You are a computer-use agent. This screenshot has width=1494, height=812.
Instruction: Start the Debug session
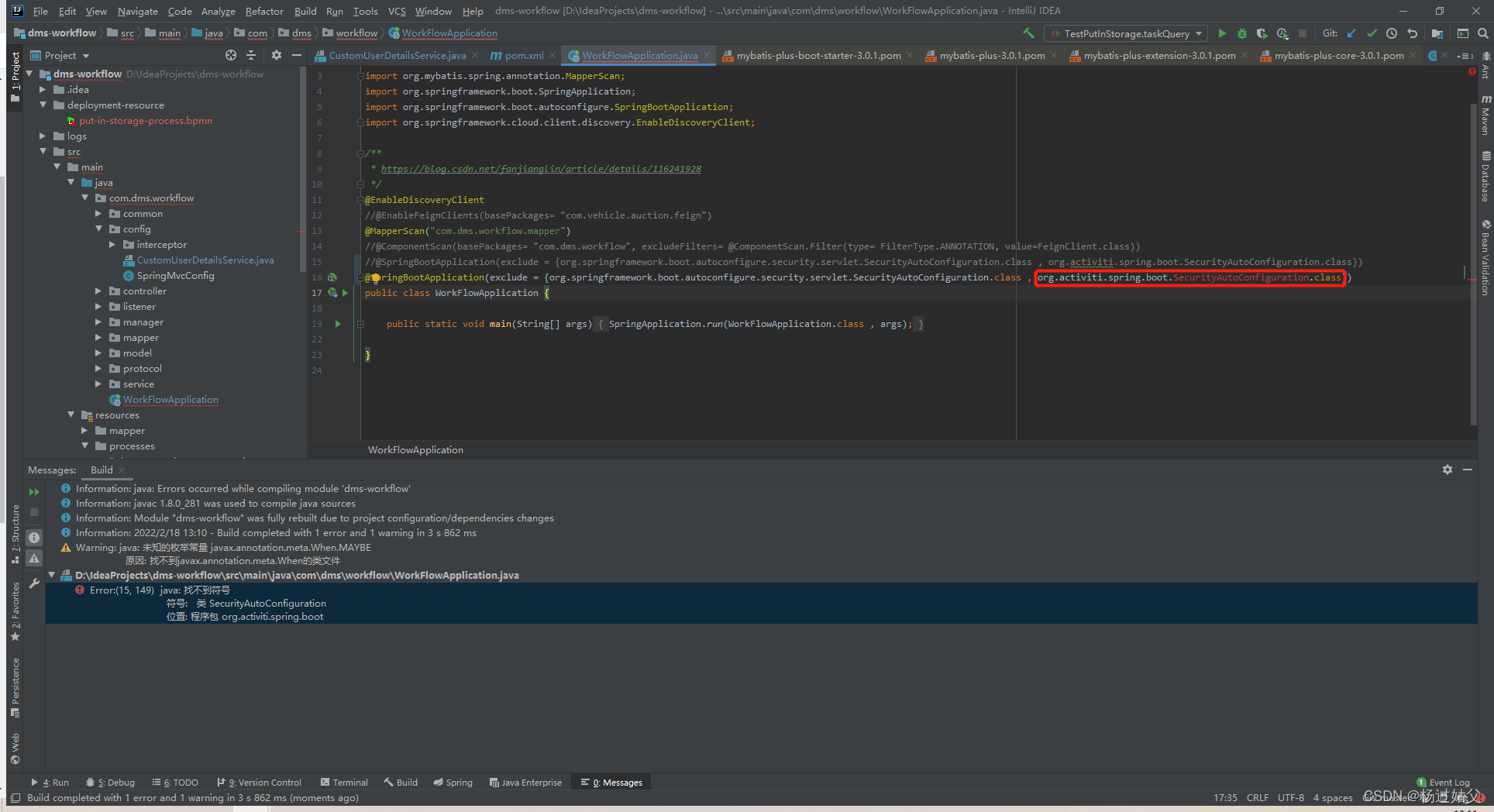click(1241, 33)
